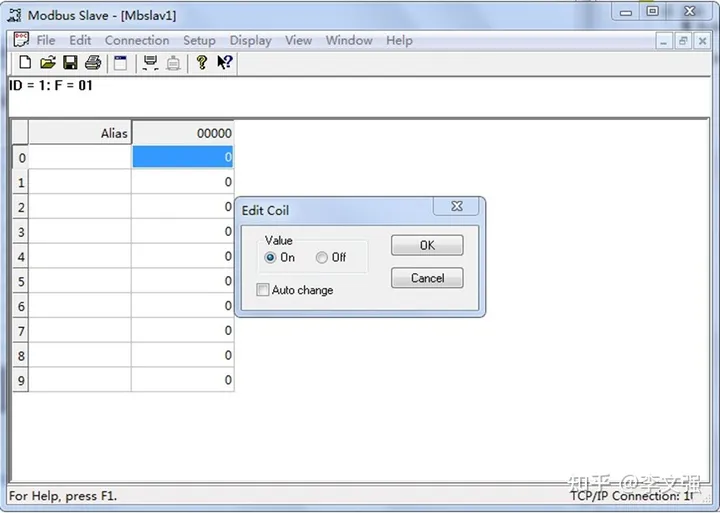
Task: Click the alias cell in row 1
Action: pos(80,182)
